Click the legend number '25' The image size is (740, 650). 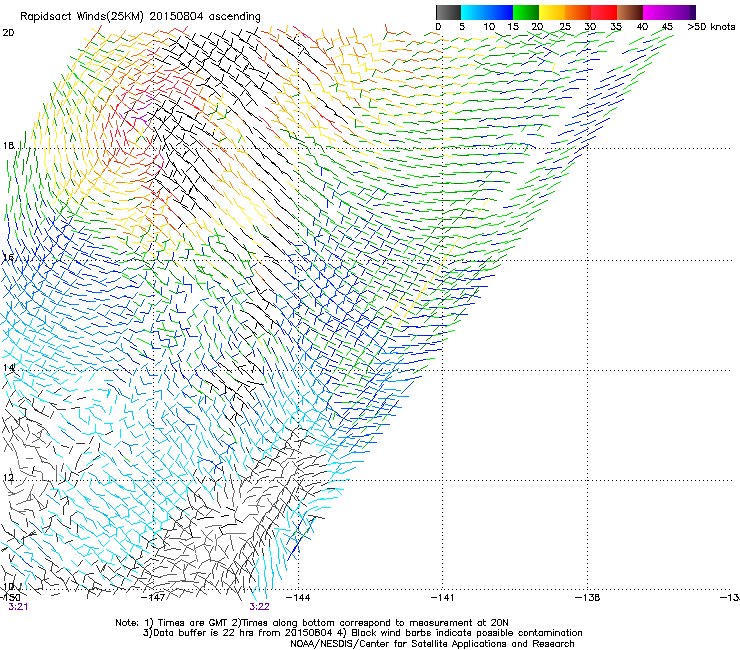coord(565,27)
